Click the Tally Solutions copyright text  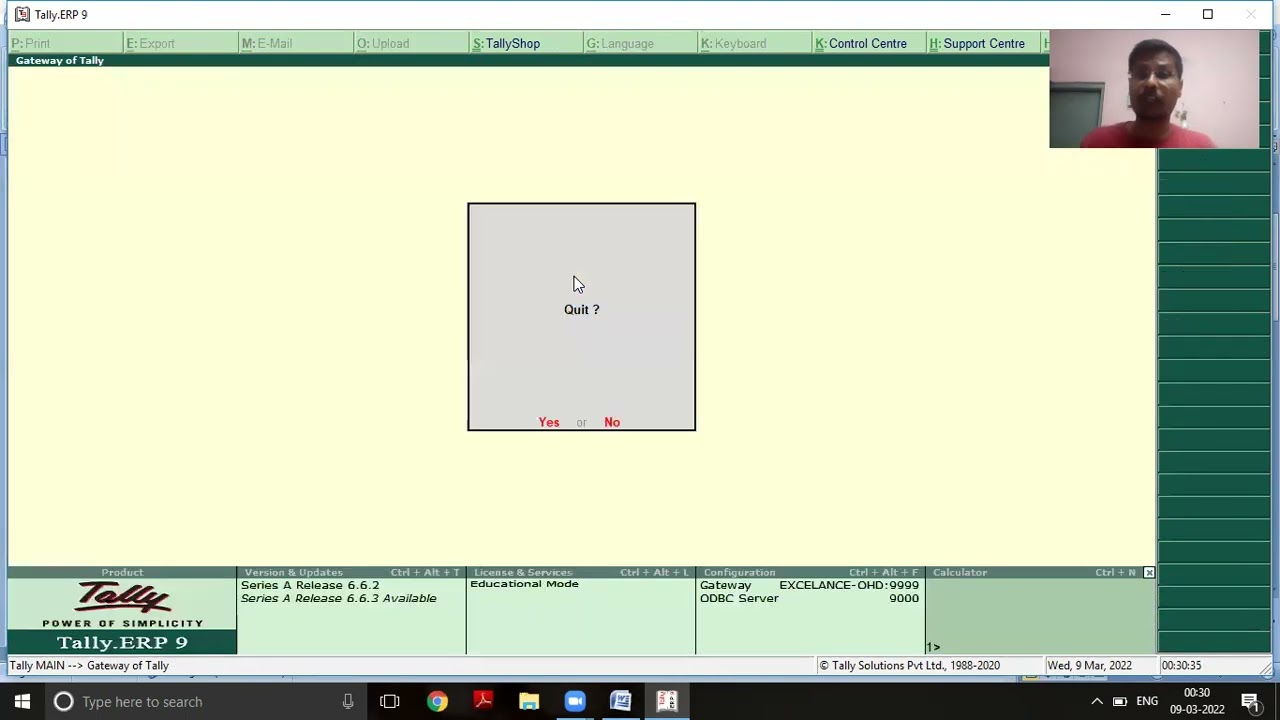pyautogui.click(x=909, y=665)
